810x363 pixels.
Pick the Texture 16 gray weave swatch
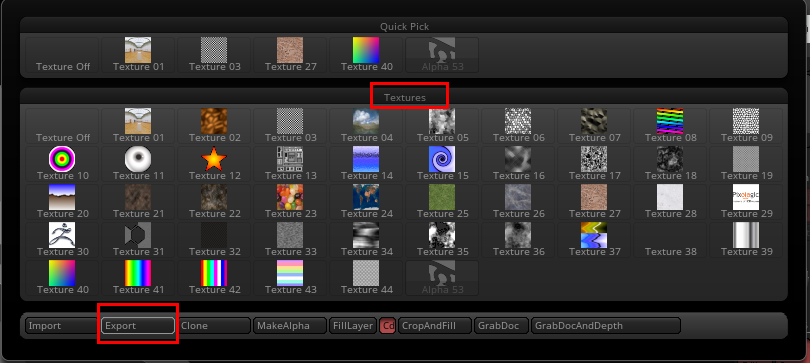point(518,164)
